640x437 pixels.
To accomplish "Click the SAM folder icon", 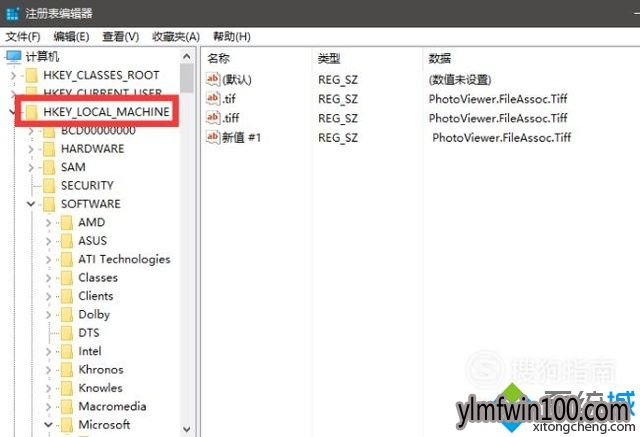I will [49, 167].
